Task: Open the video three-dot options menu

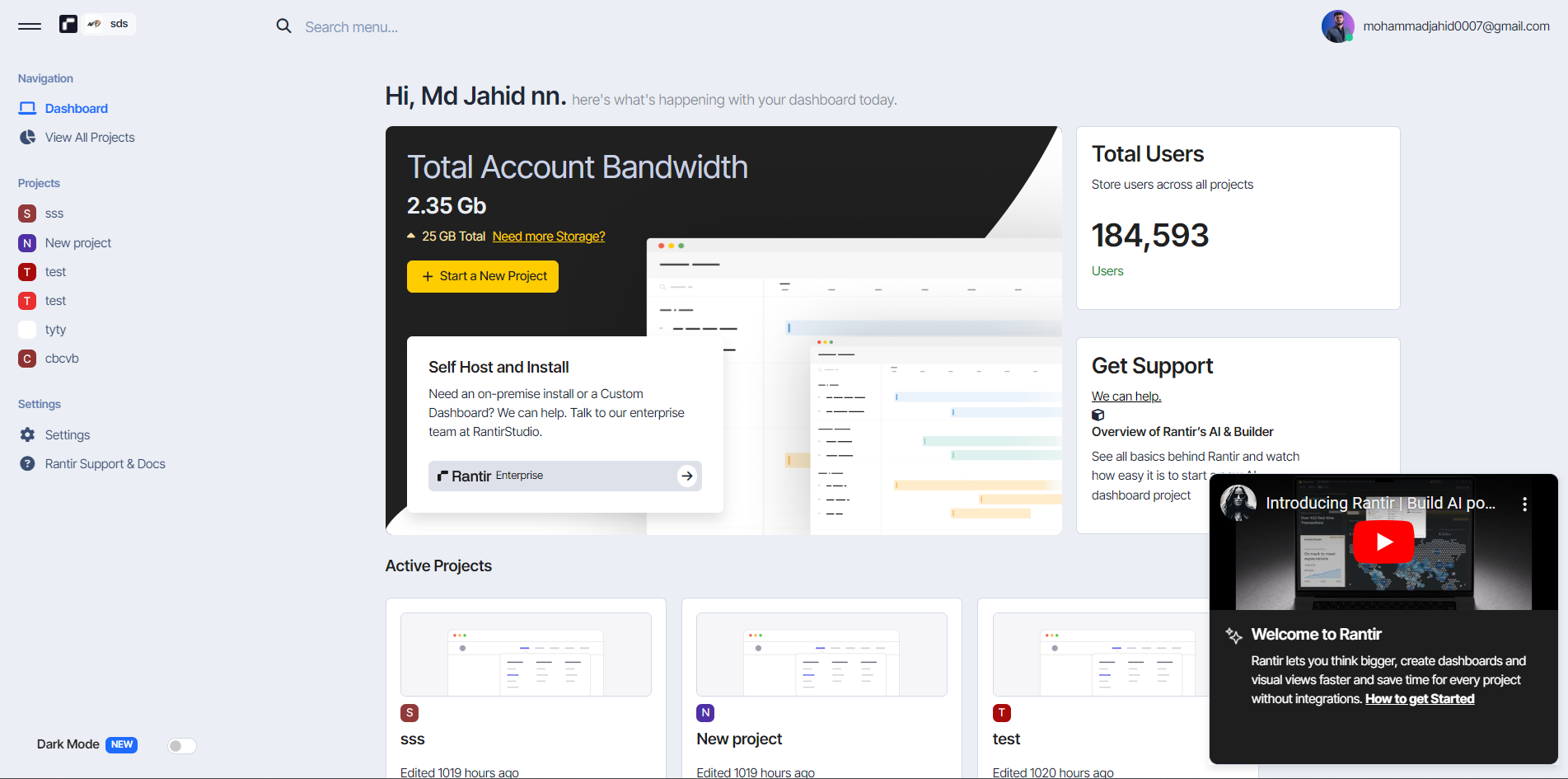Action: coord(1524,504)
